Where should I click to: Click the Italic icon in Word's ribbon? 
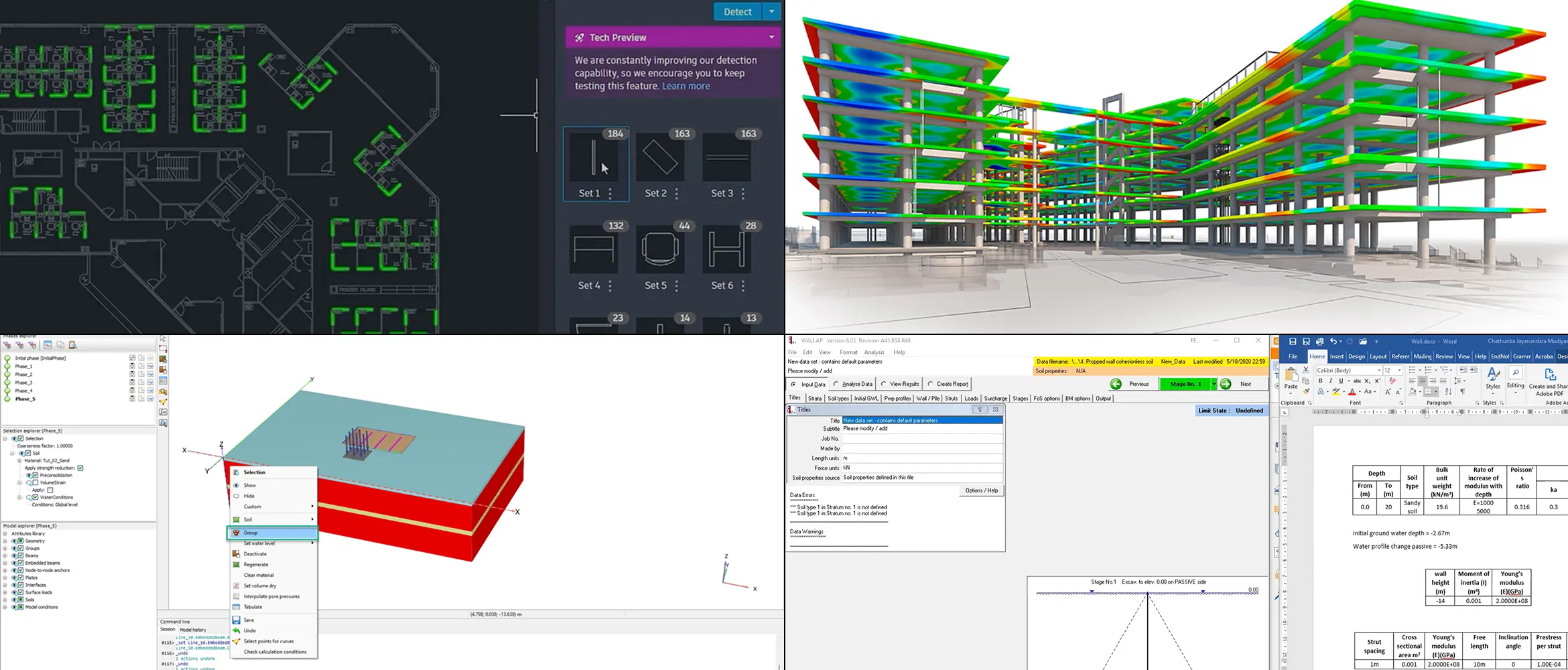click(1331, 381)
